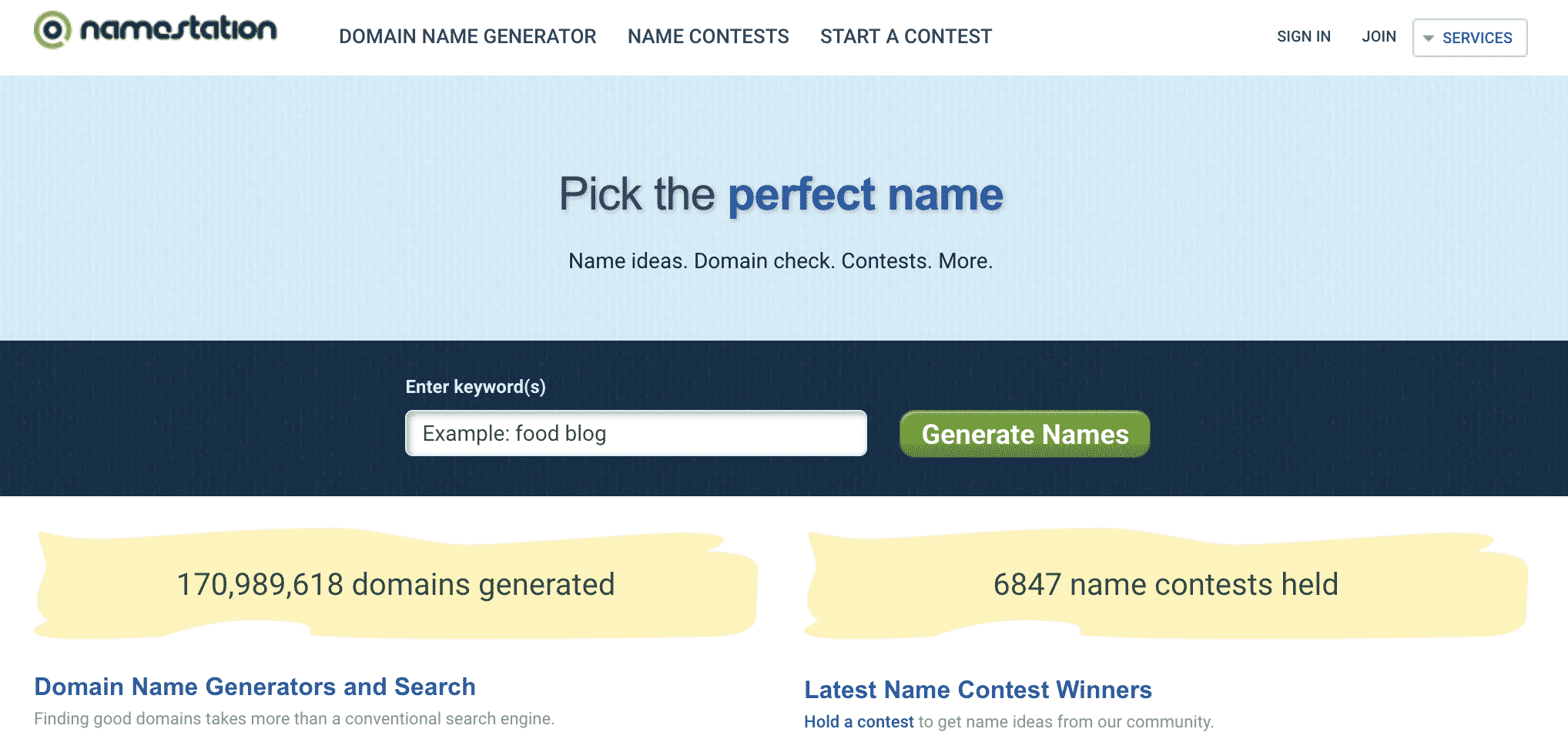
Task: Select Start a Contest in the top menu
Action: click(906, 36)
